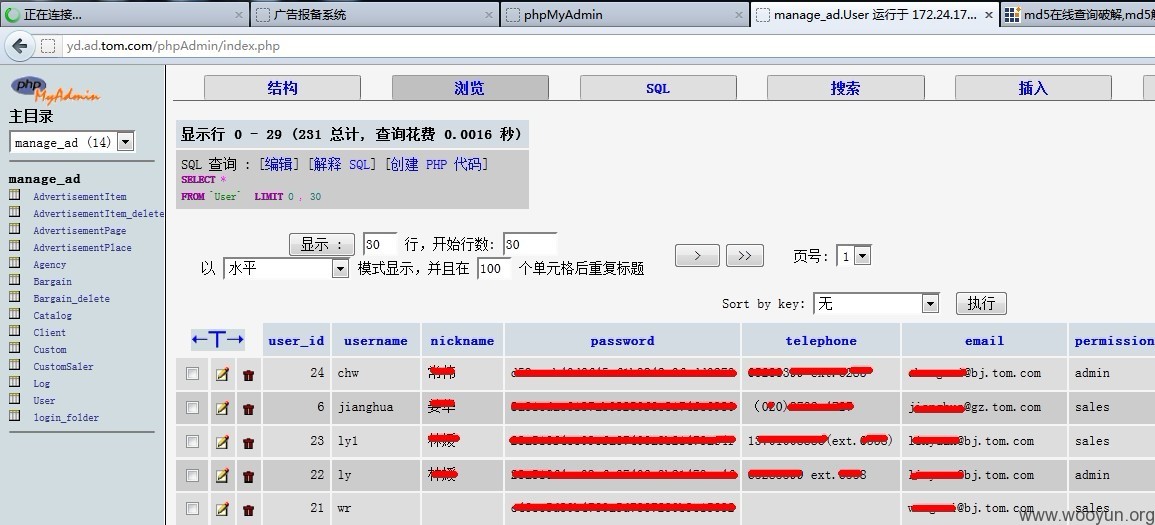Open the manage_ad database link

tap(44, 179)
